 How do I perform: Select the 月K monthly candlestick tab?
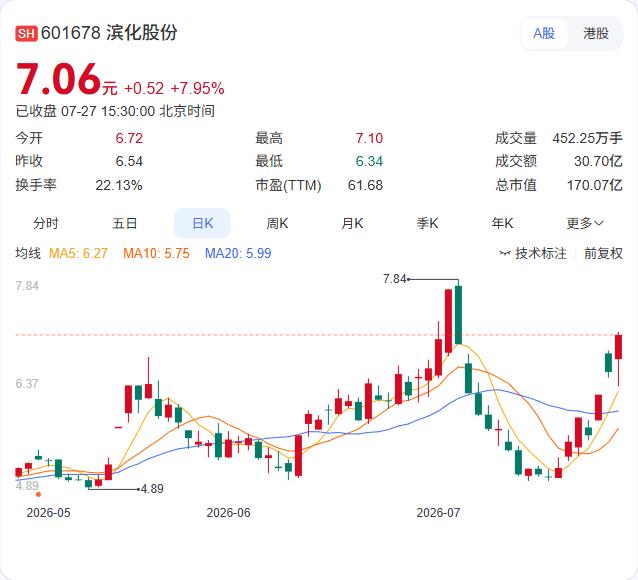click(352, 223)
